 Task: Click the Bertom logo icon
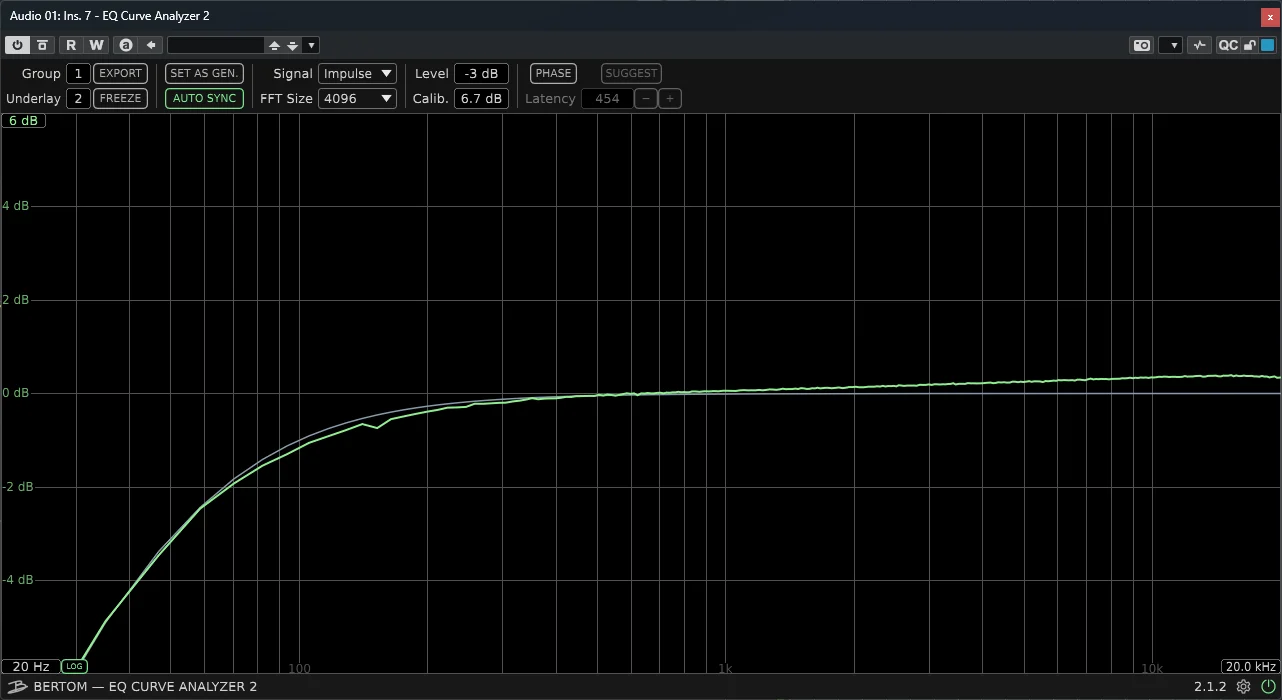16,686
